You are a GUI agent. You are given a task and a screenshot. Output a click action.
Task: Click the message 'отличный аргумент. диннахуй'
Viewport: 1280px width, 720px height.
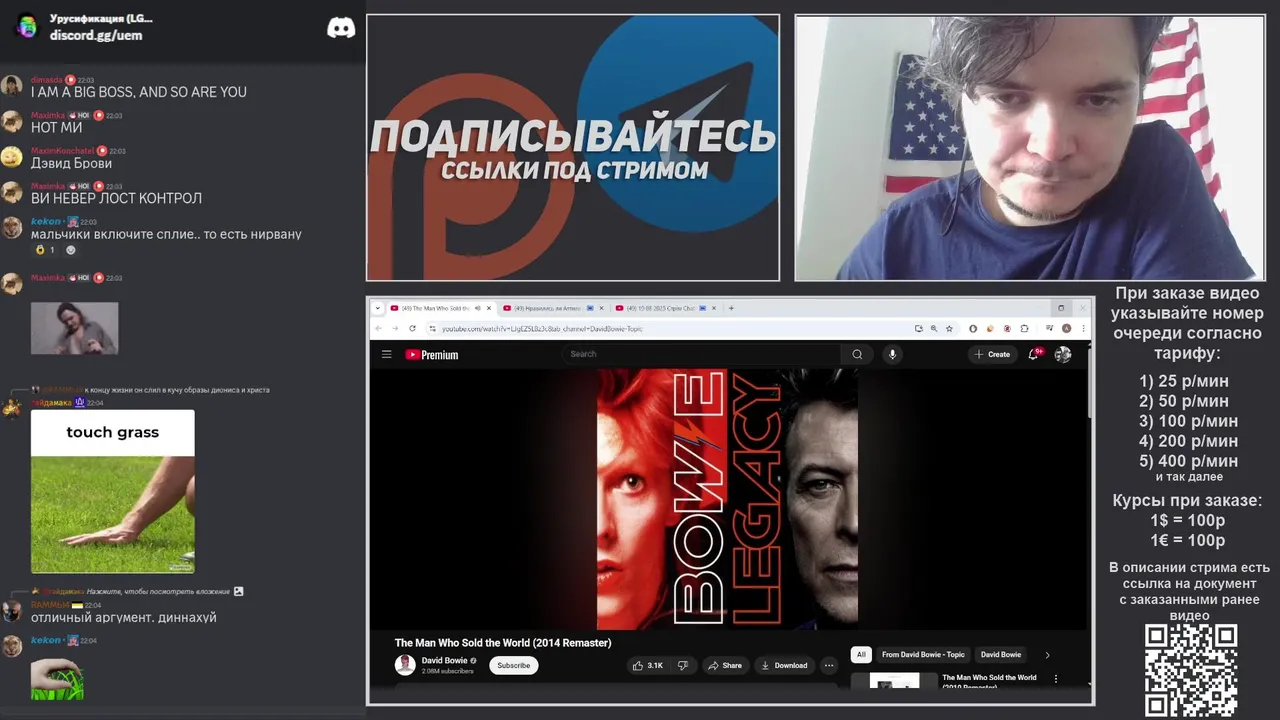coord(123,617)
